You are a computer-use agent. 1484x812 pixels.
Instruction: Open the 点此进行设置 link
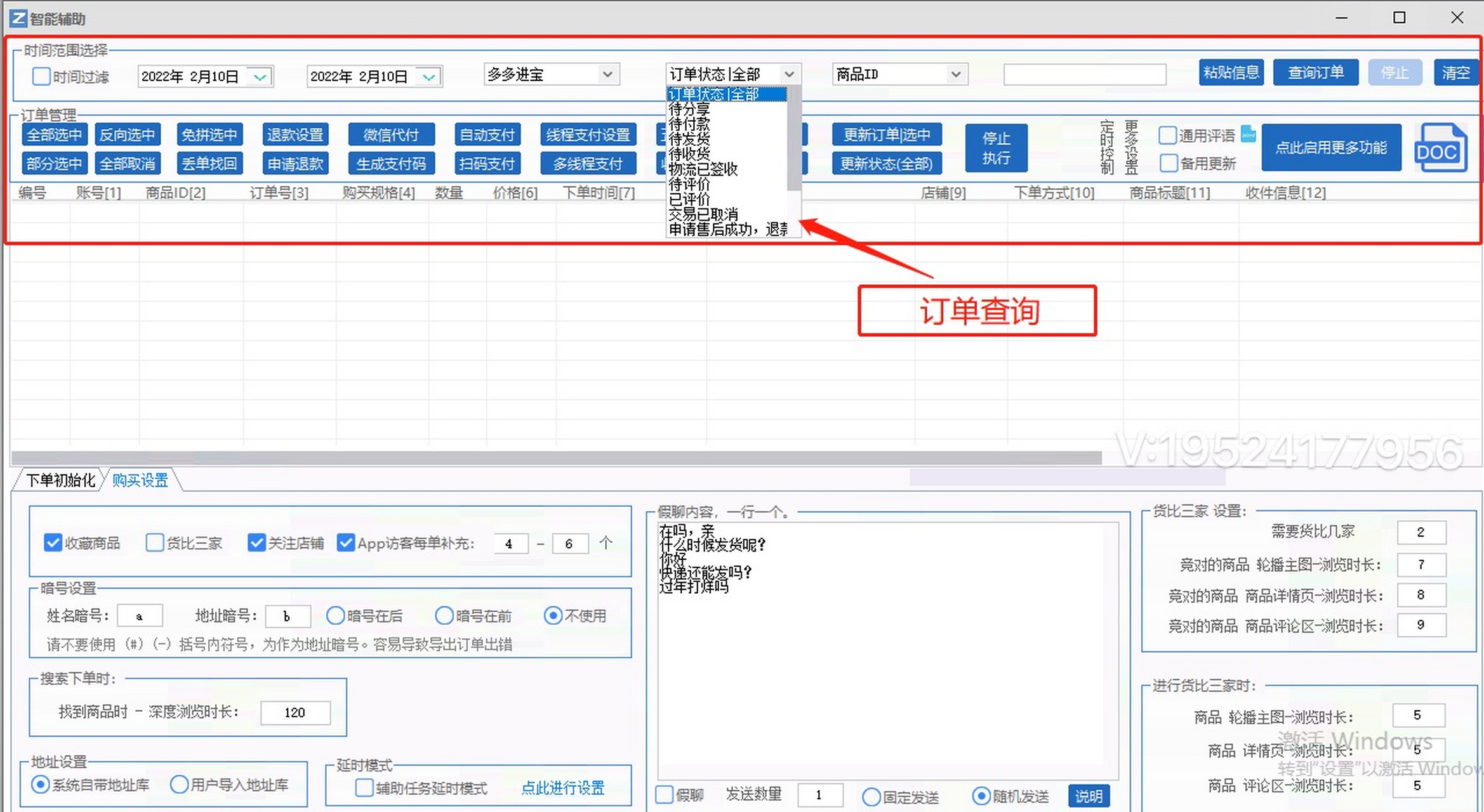(x=563, y=788)
